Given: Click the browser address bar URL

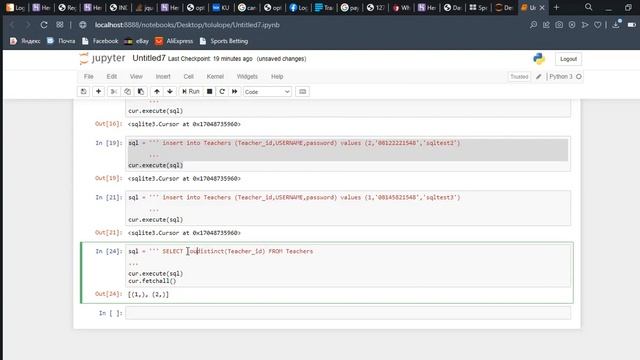Looking at the screenshot, I should point(187,25).
